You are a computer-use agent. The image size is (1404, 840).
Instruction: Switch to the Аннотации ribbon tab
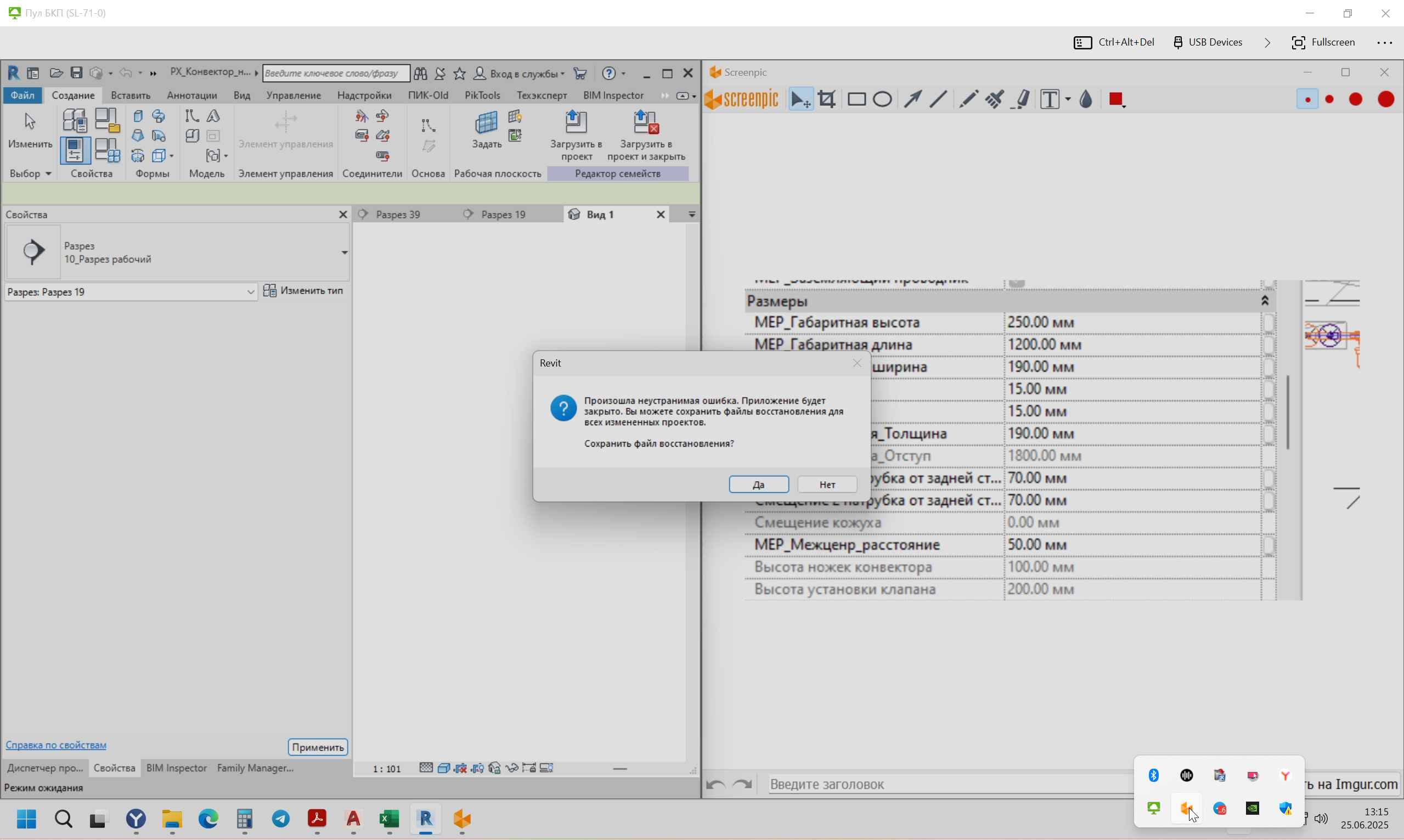point(192,95)
